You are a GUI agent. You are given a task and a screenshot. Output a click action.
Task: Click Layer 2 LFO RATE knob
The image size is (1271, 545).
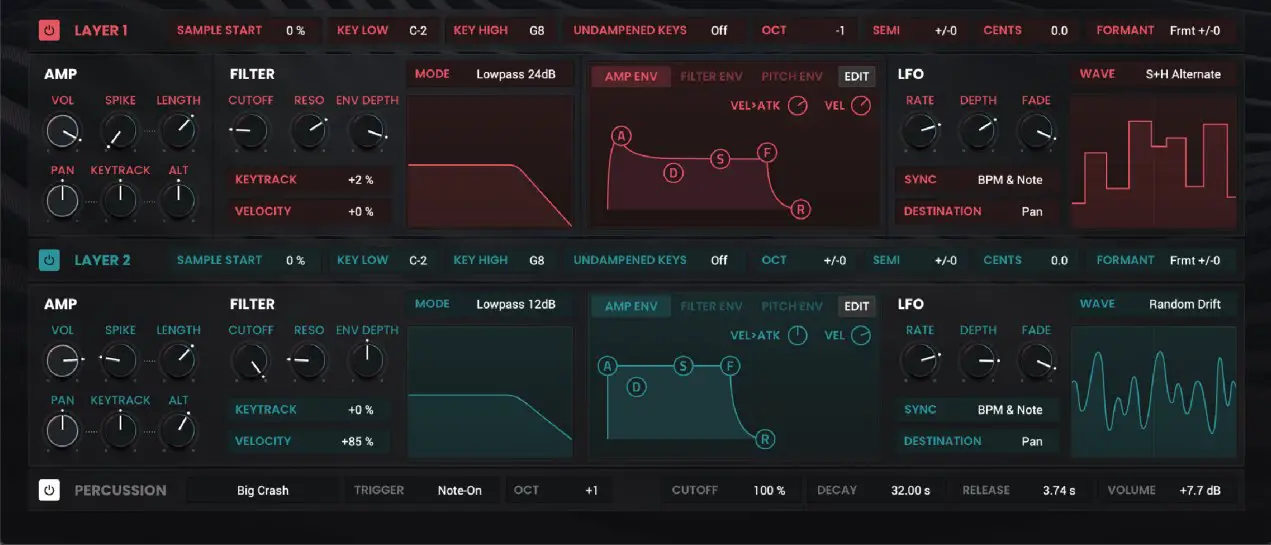click(x=920, y=360)
